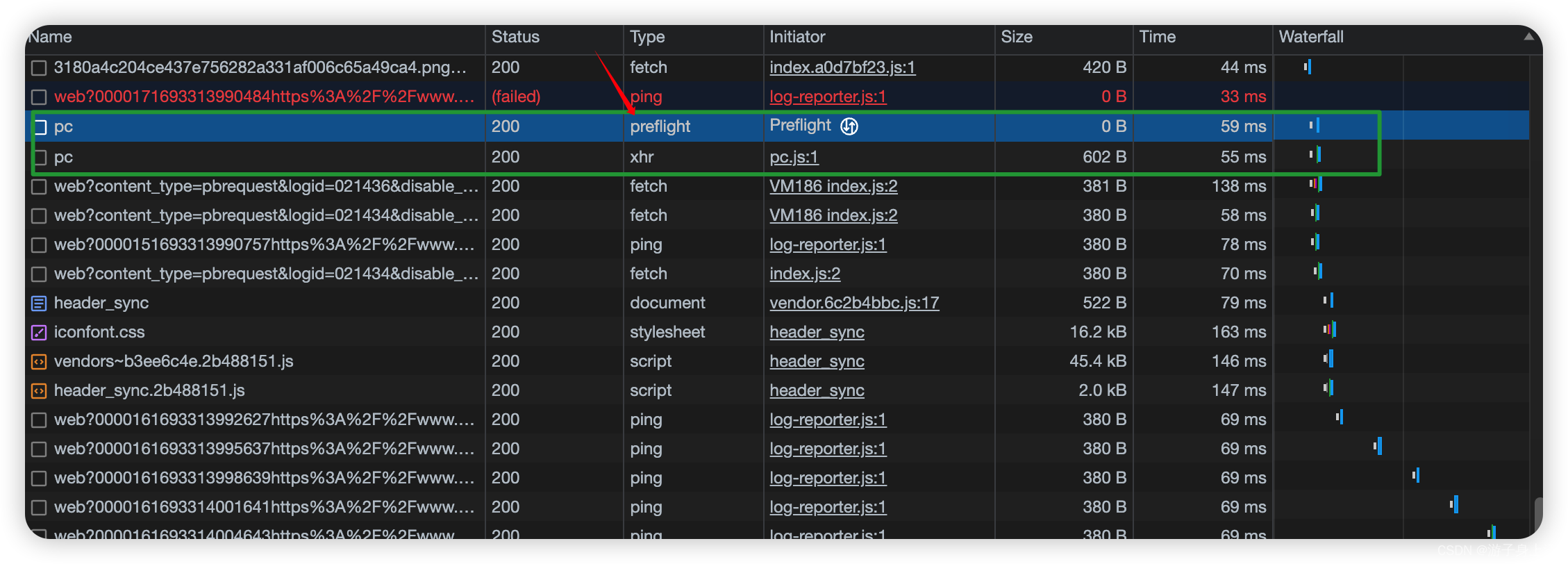
Task: Click icon beside failed web?000017 request
Action: pyautogui.click(x=39, y=97)
